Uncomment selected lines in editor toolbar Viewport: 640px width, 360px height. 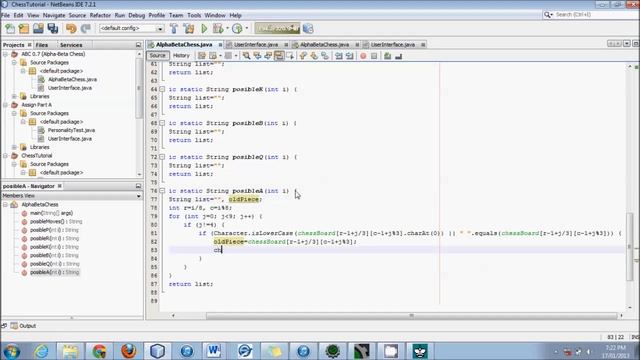click(x=398, y=56)
